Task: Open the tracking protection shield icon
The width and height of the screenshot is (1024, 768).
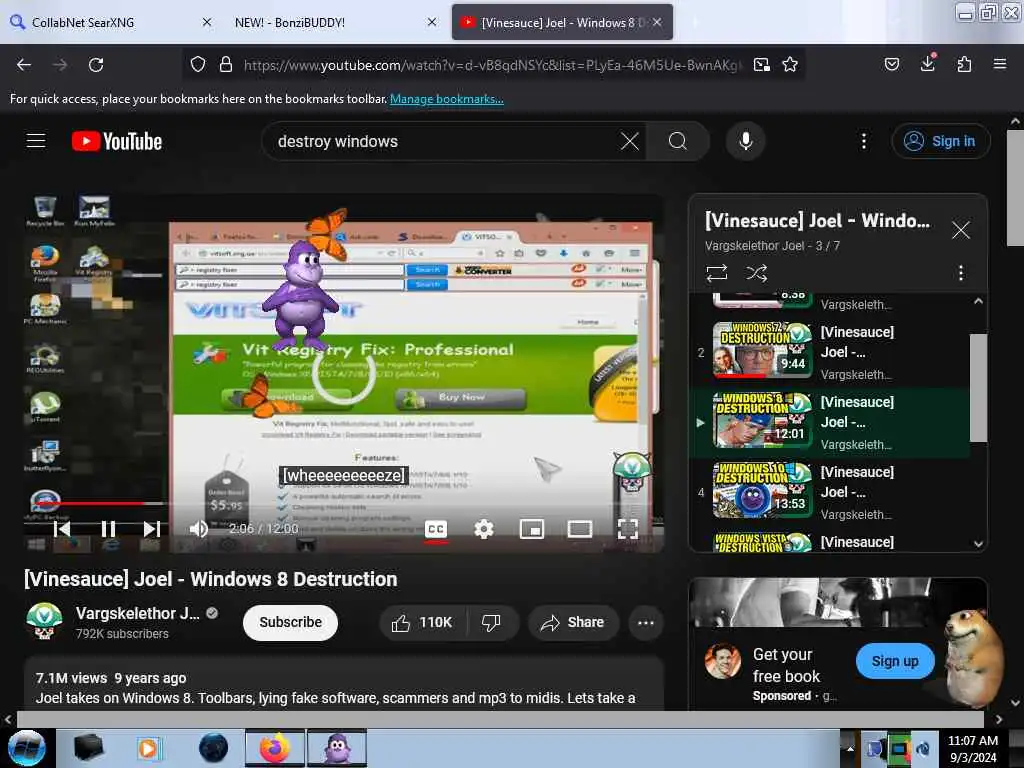Action: click(x=198, y=65)
